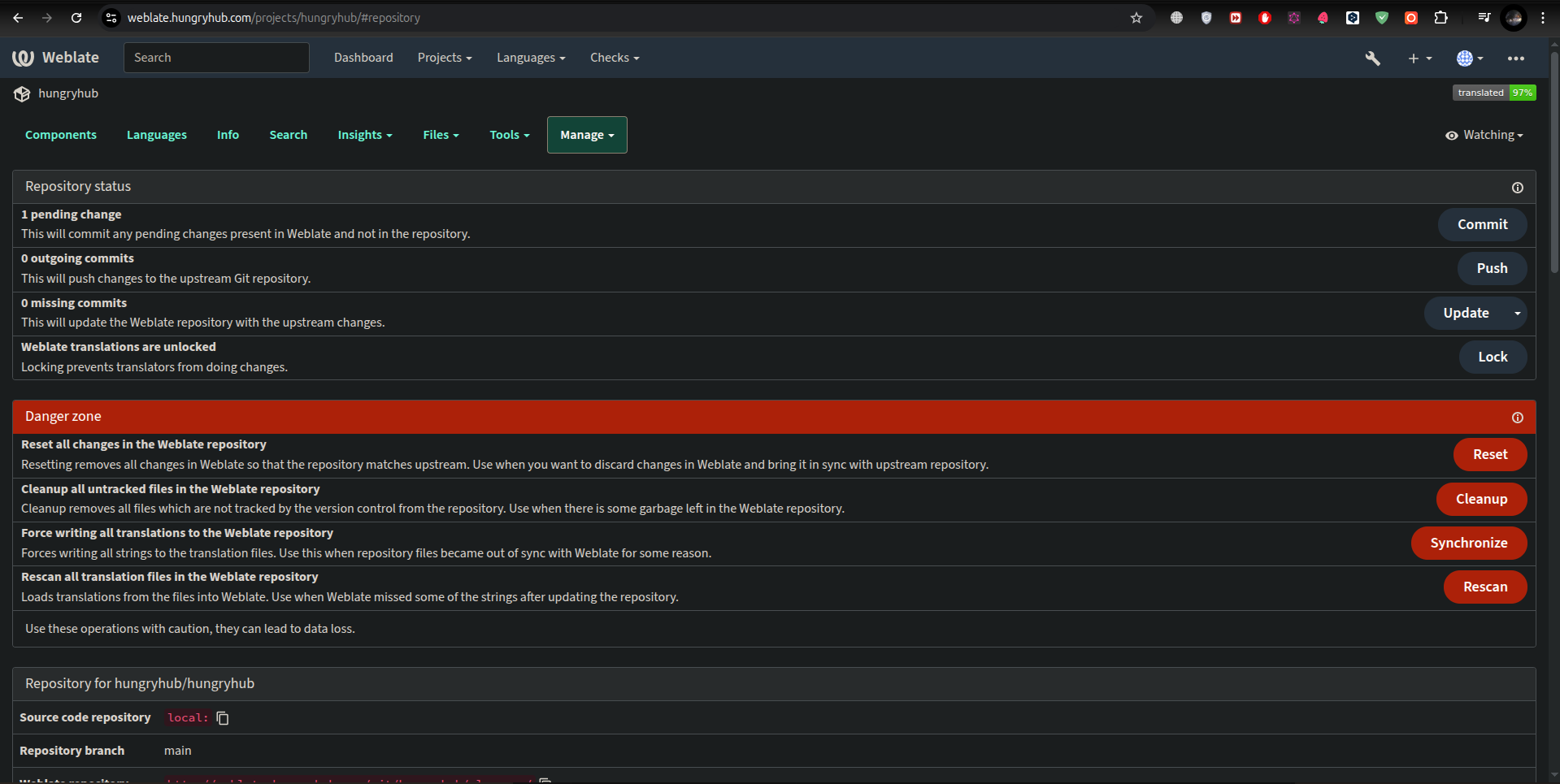Click the red Synchronize button
Image resolution: width=1560 pixels, height=784 pixels.
1468,544
